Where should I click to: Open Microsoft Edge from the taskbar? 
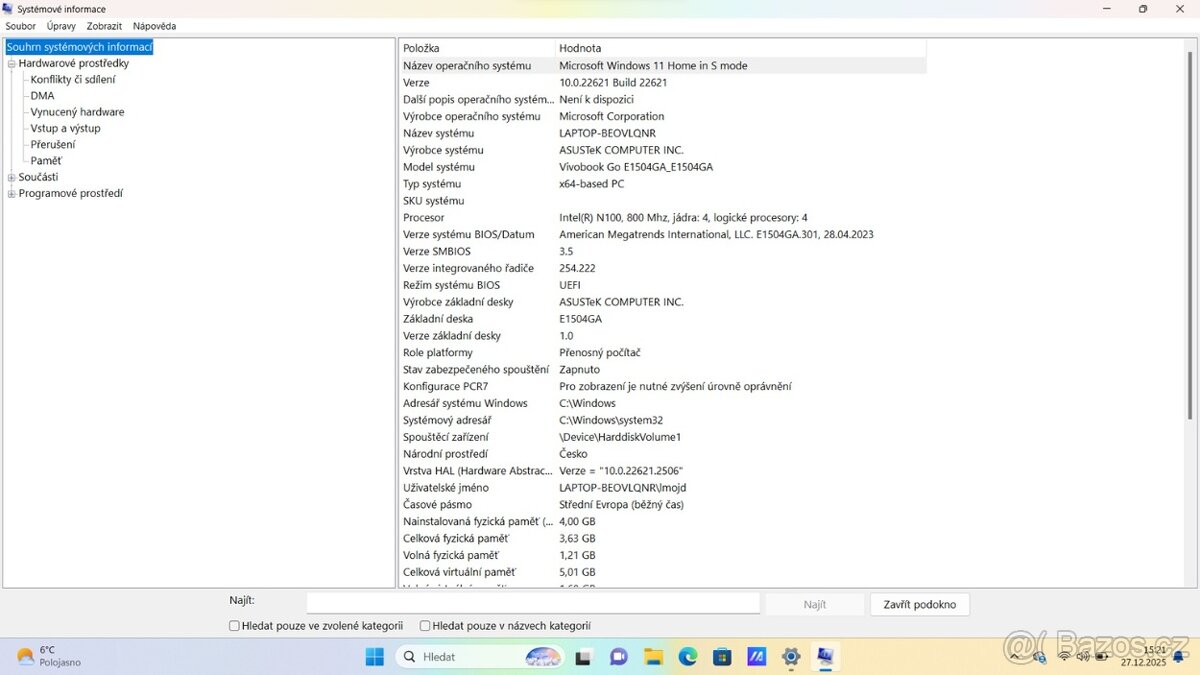coord(686,657)
